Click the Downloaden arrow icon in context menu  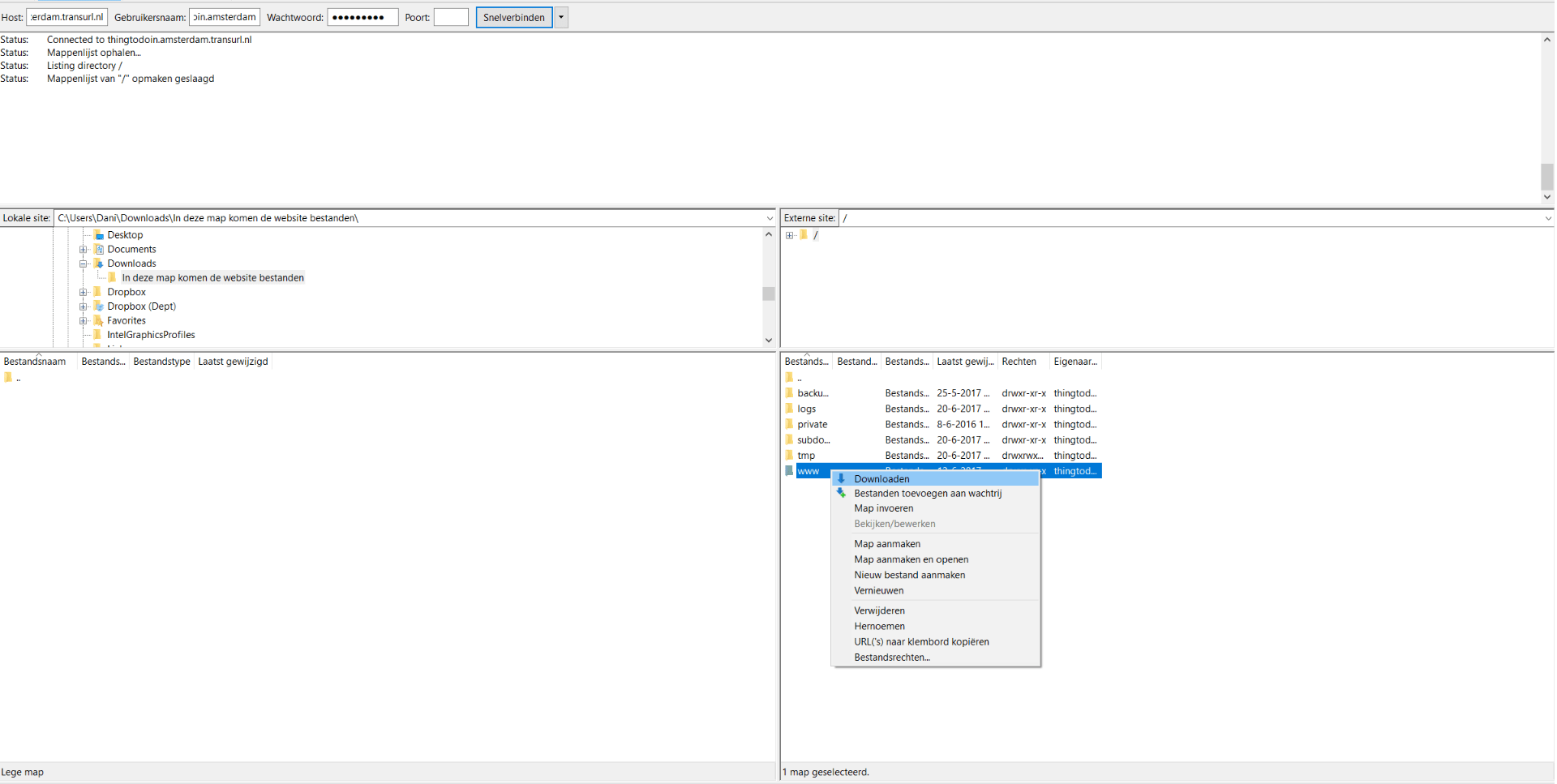click(x=841, y=478)
